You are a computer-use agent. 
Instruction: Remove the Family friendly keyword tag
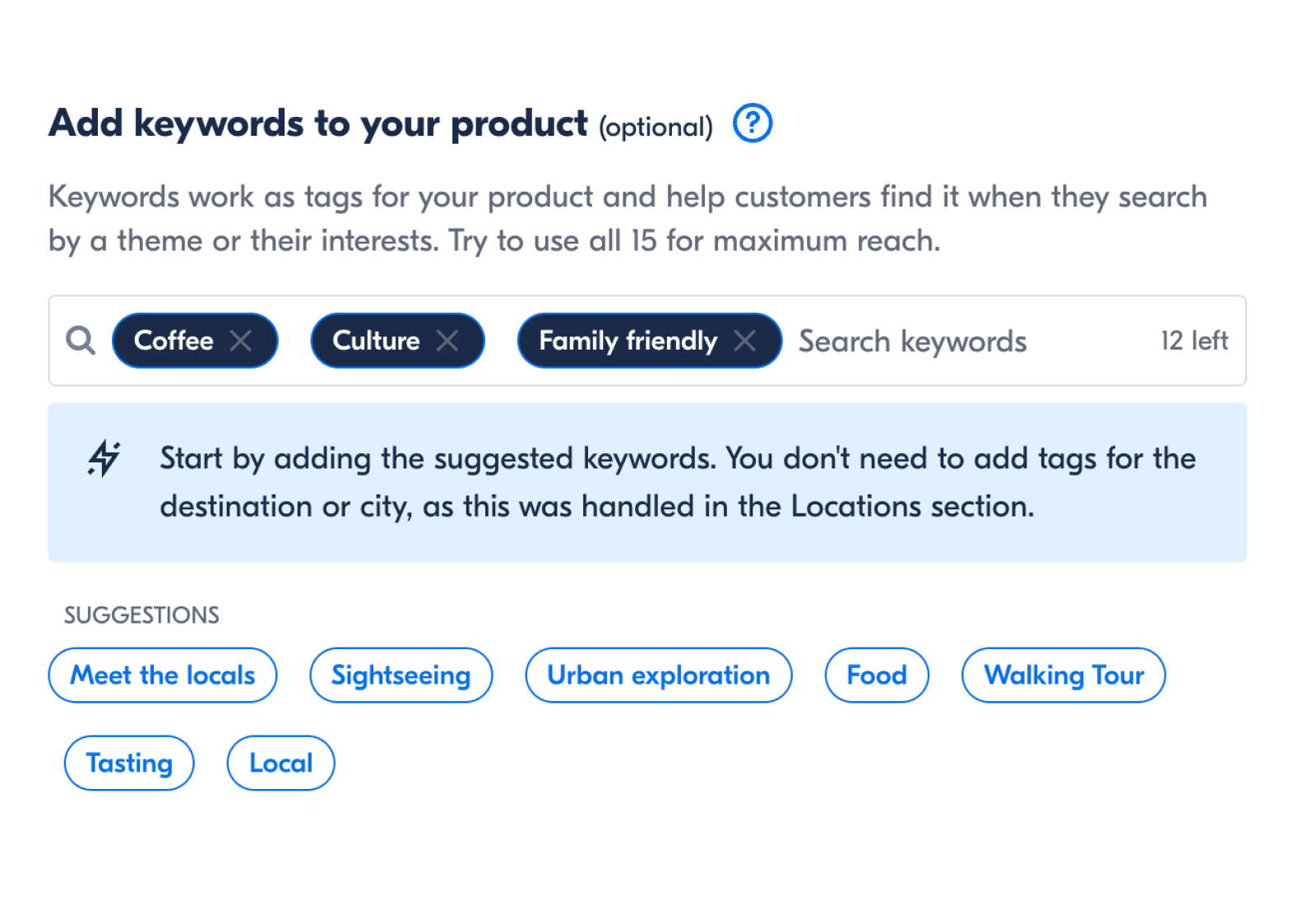747,340
